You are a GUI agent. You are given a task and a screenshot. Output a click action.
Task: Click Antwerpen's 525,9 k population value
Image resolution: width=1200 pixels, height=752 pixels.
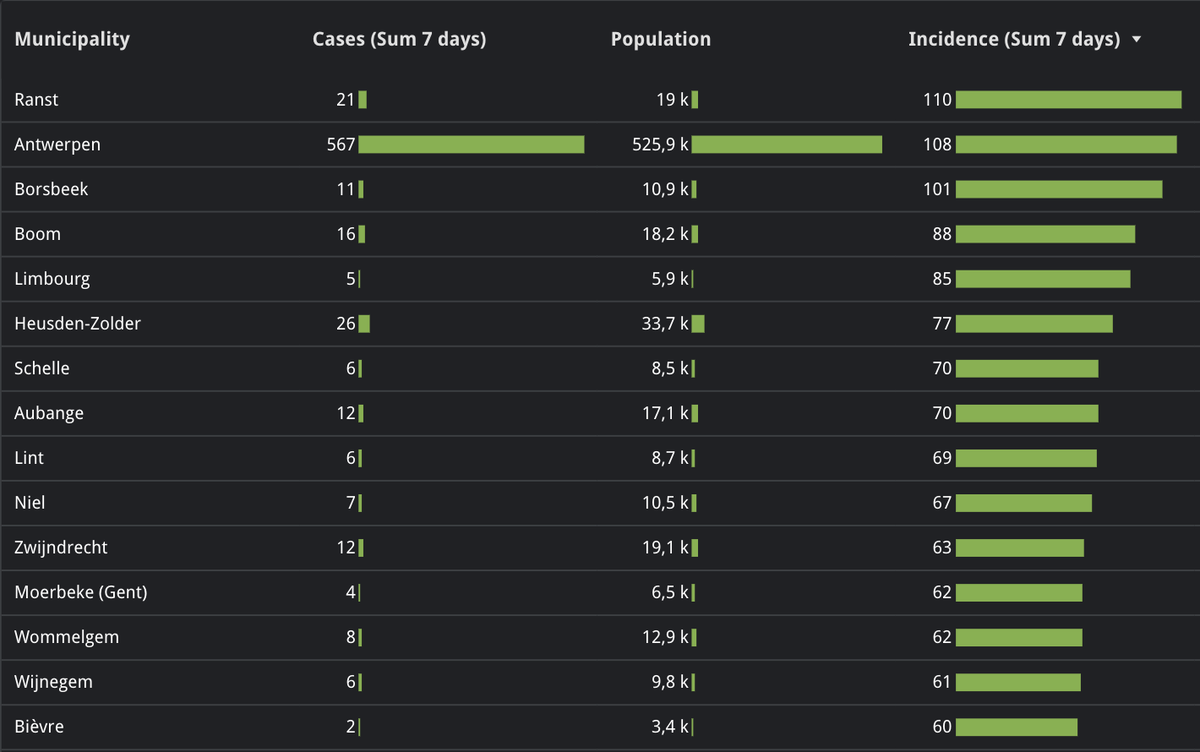pyautogui.click(x=661, y=145)
